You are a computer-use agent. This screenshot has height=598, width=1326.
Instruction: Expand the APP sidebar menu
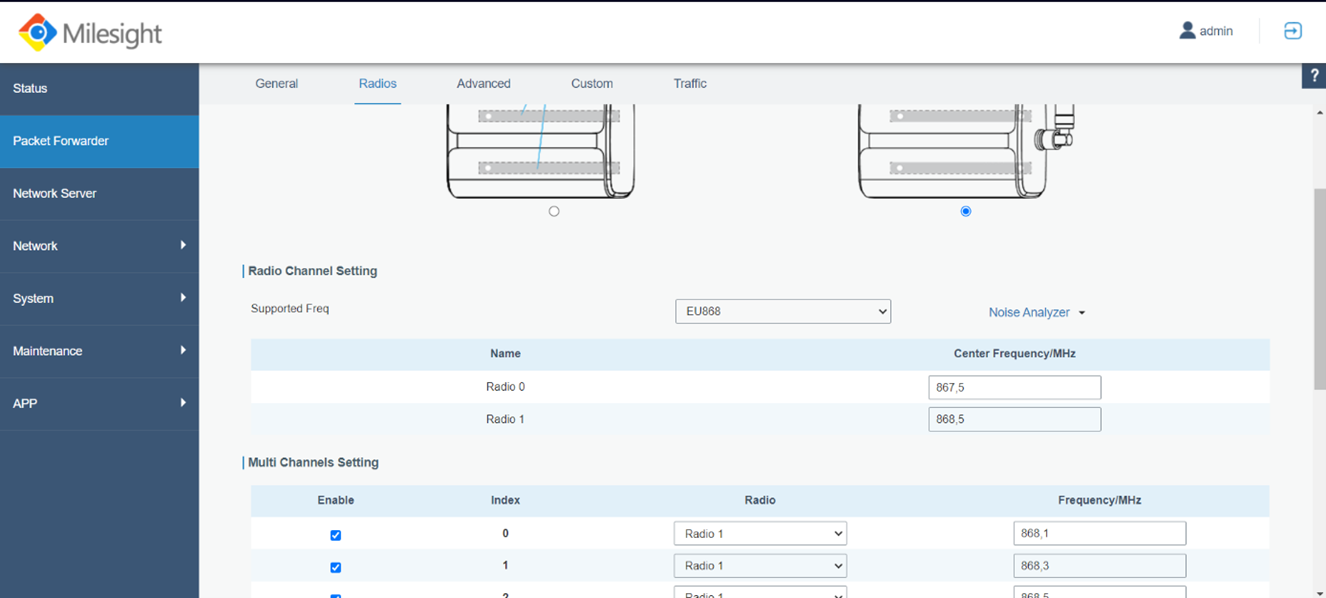[183, 403]
